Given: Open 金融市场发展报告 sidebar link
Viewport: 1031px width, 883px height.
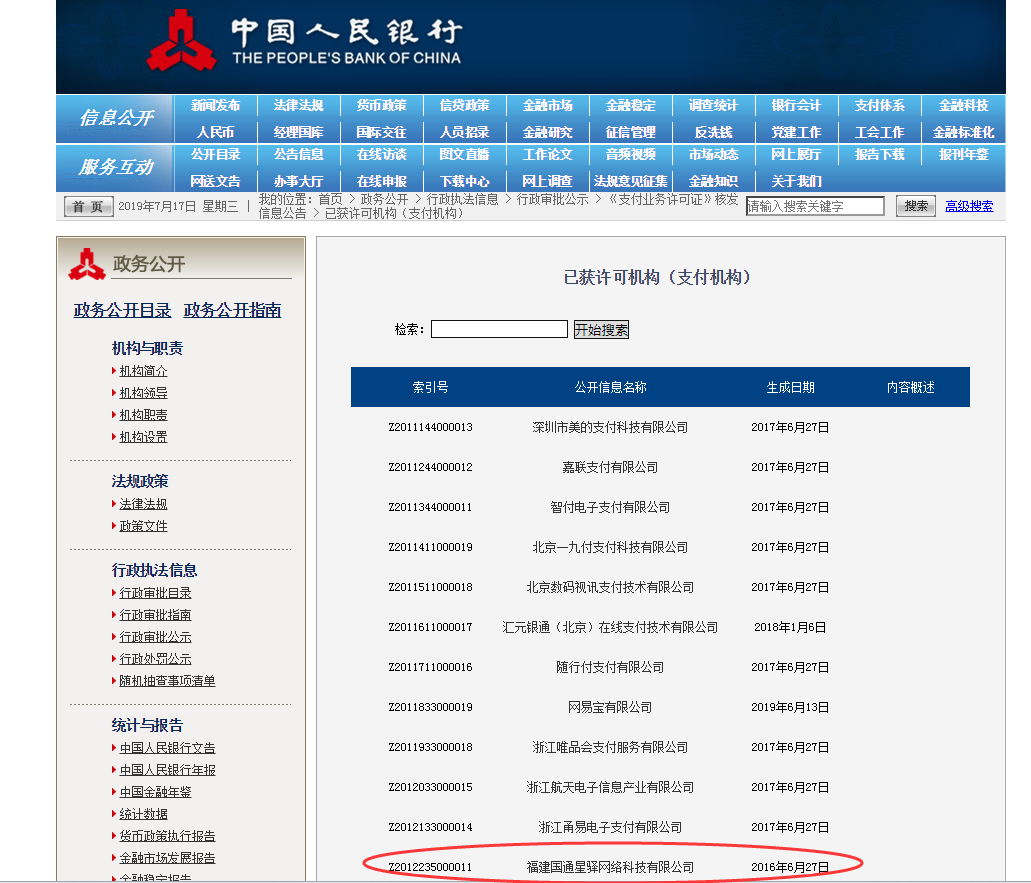Looking at the screenshot, I should coord(167,858).
